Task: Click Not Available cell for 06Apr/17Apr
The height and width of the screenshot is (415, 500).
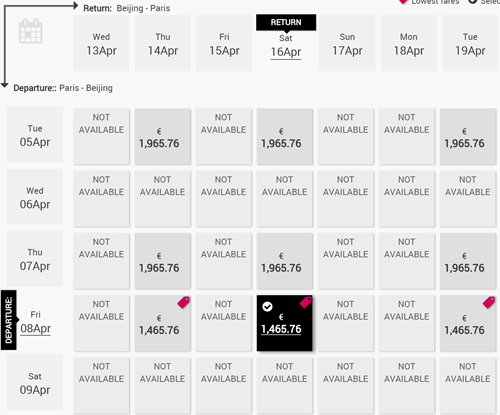Action: coord(346,199)
